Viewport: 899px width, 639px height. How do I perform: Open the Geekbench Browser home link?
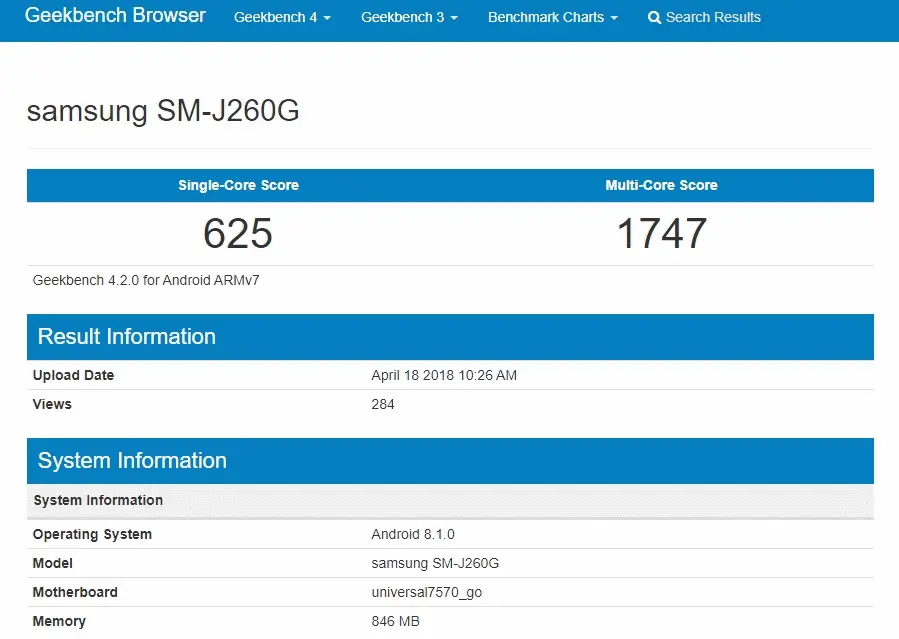[115, 15]
